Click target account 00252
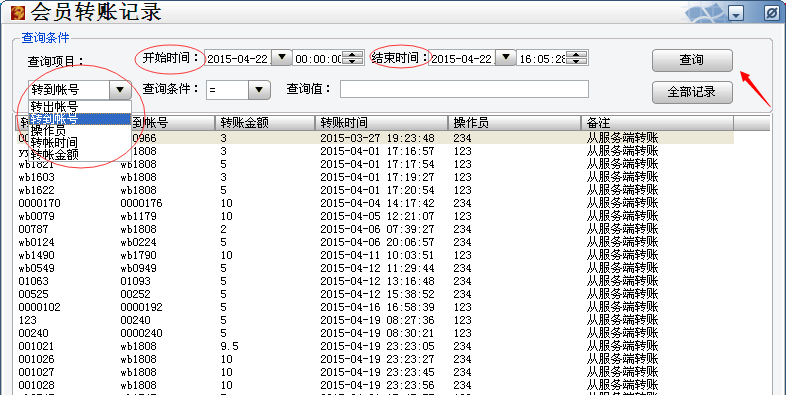 click(135, 294)
